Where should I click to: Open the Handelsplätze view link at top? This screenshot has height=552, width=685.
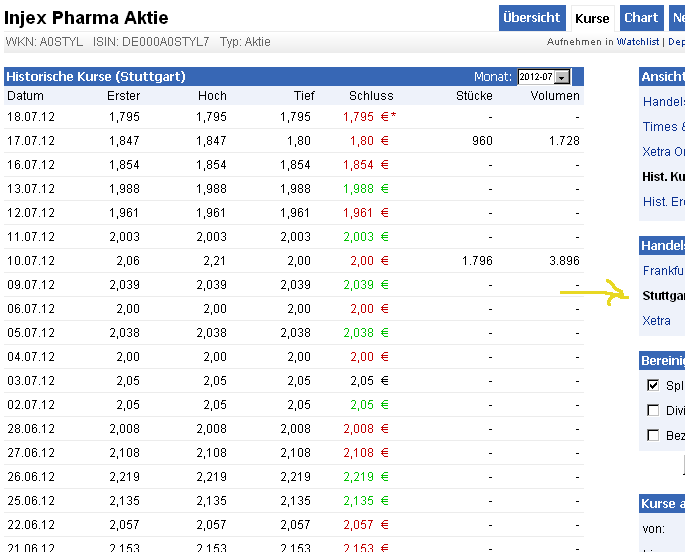(x=663, y=102)
